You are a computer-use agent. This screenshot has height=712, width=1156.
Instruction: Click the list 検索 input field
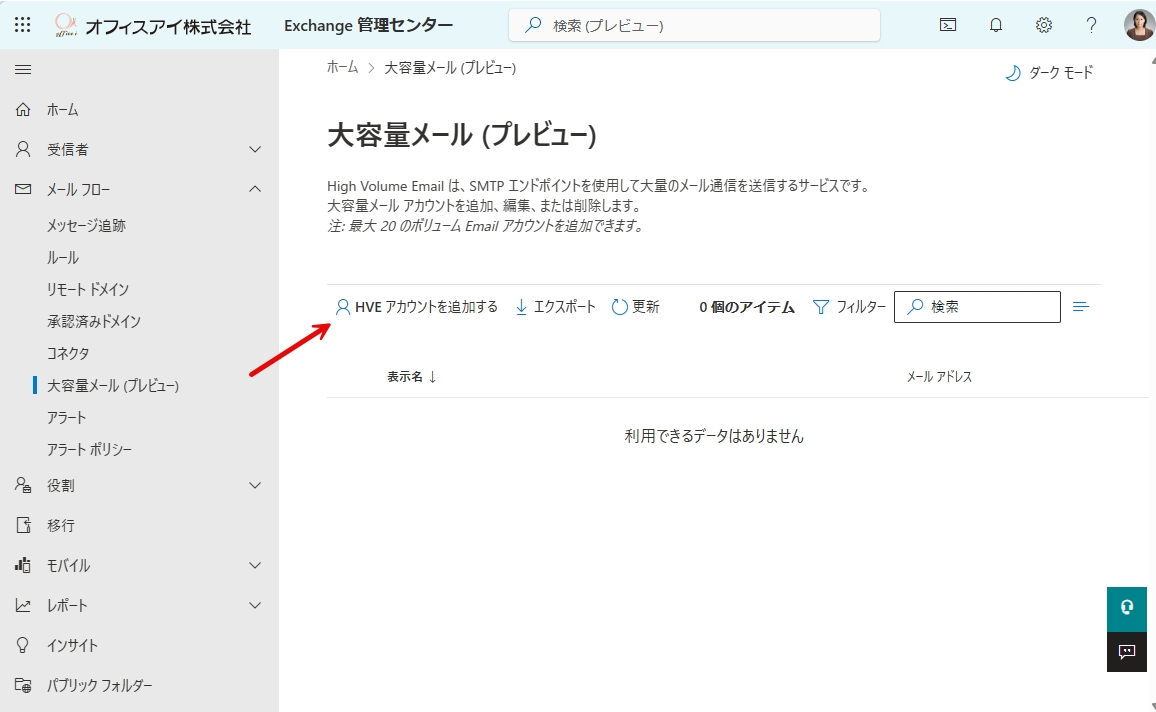pyautogui.click(x=977, y=307)
